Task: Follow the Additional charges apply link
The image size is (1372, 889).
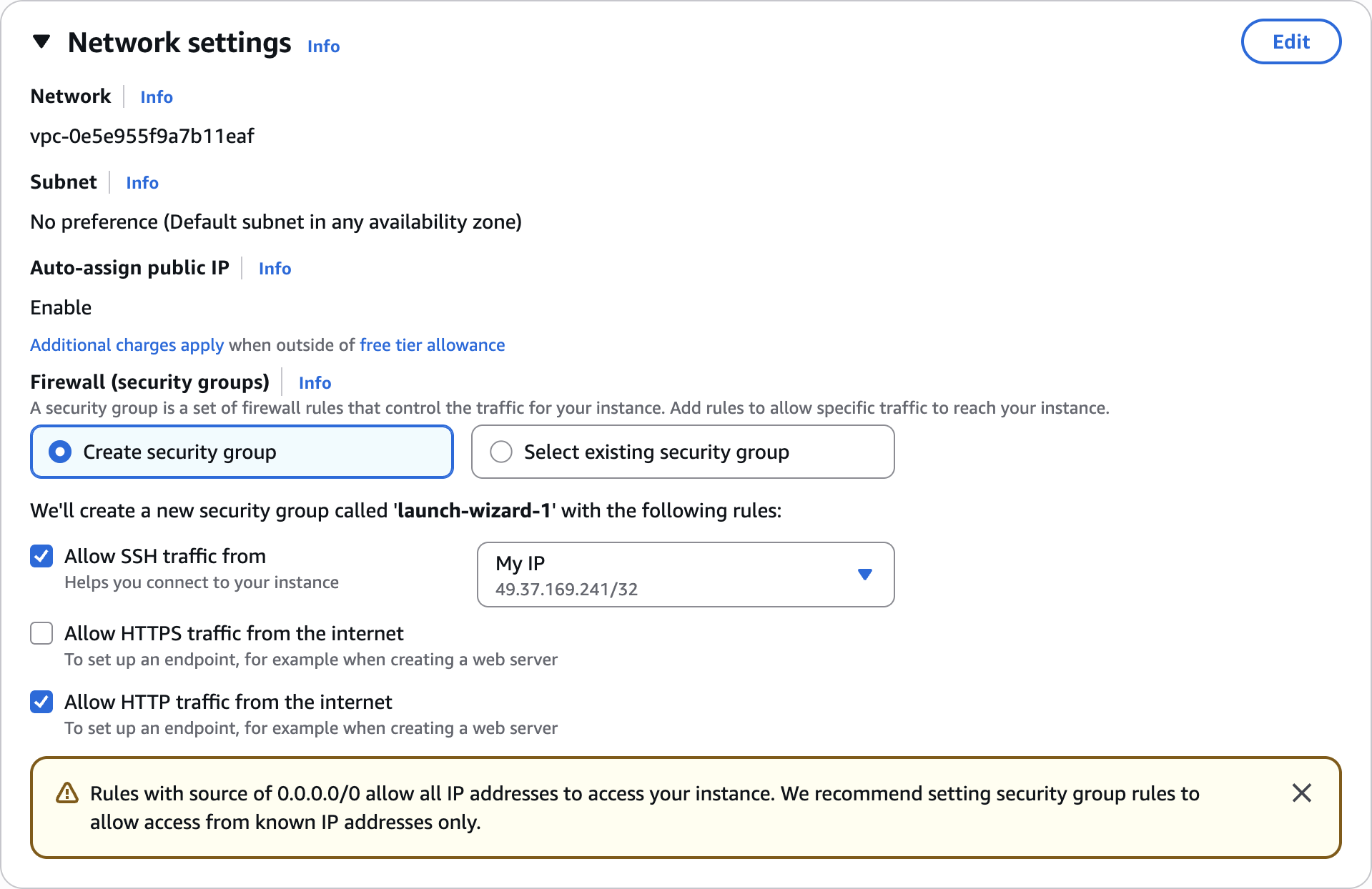Action: click(127, 345)
